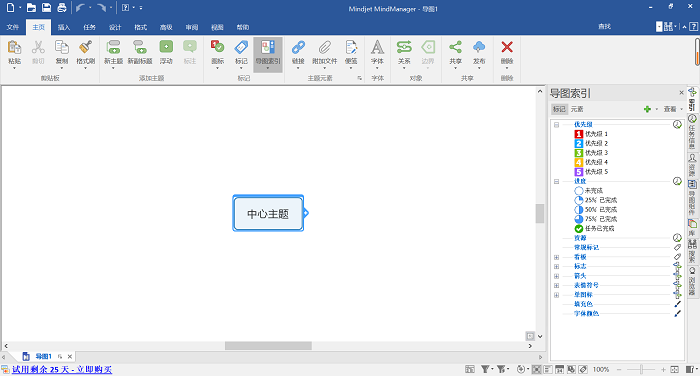Open the 查看 view dropdown
700x376 pixels.
click(673, 109)
